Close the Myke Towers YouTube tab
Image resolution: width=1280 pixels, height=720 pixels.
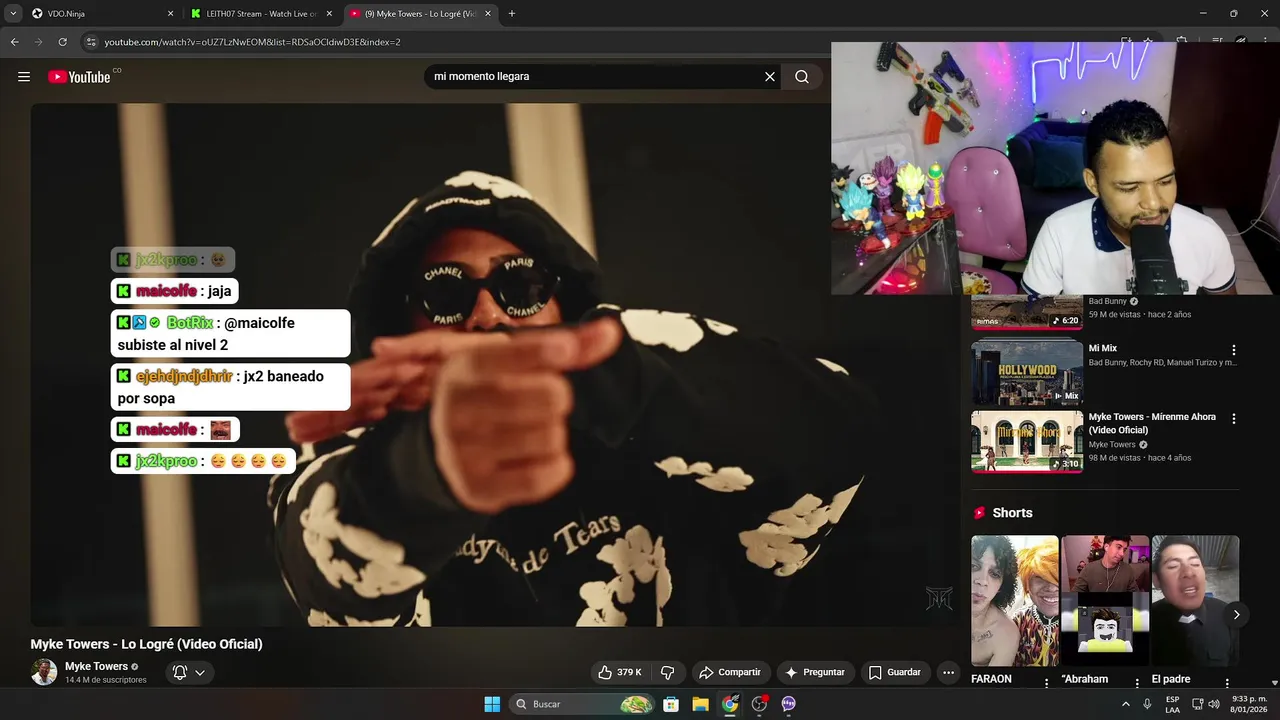488,14
